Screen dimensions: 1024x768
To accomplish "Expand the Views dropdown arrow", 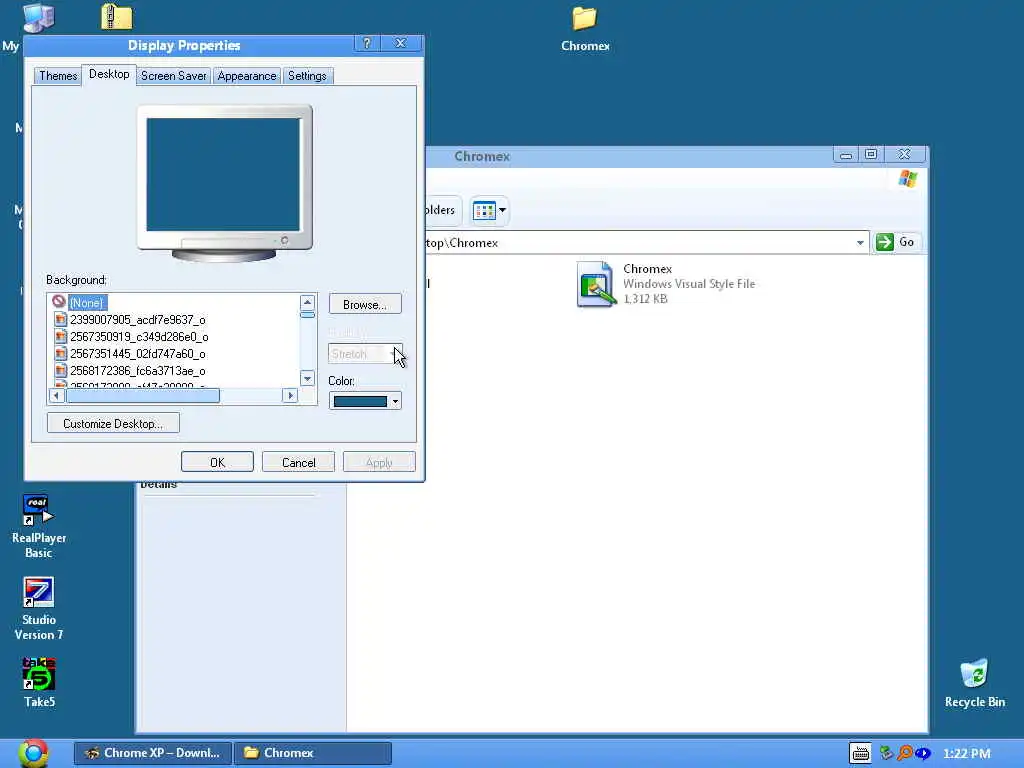I will pyautogui.click(x=502, y=210).
